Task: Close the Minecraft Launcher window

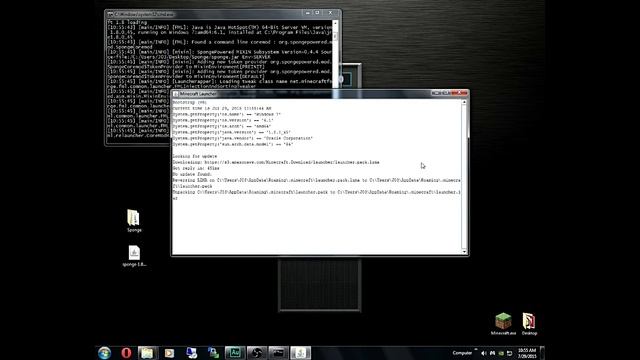Action: pos(460,93)
